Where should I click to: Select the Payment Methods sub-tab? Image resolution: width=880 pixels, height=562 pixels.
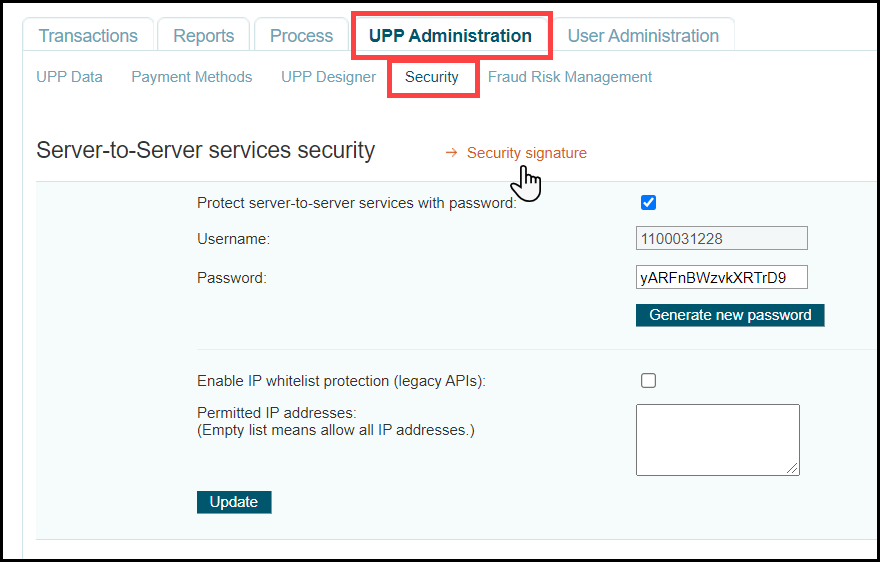192,77
